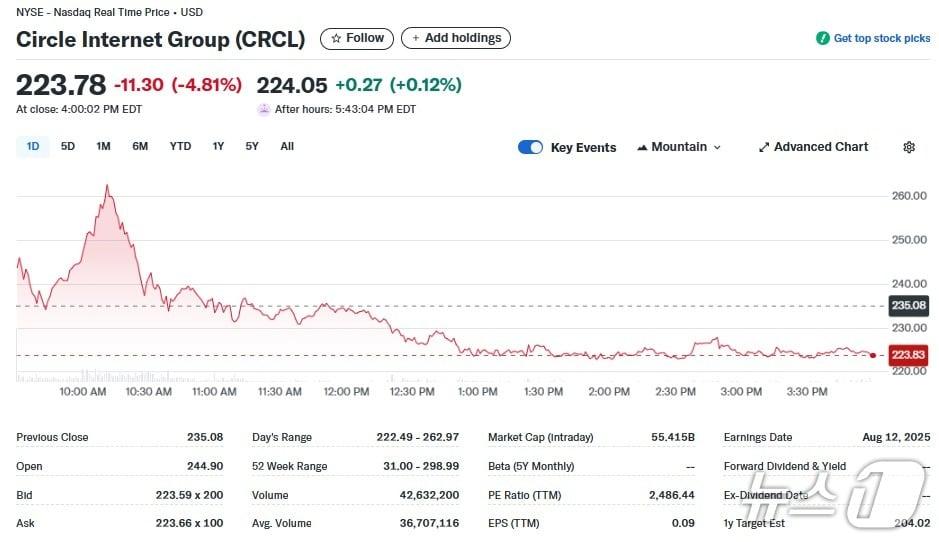
Task: Toggle the Key Events switch
Action: pos(530,147)
